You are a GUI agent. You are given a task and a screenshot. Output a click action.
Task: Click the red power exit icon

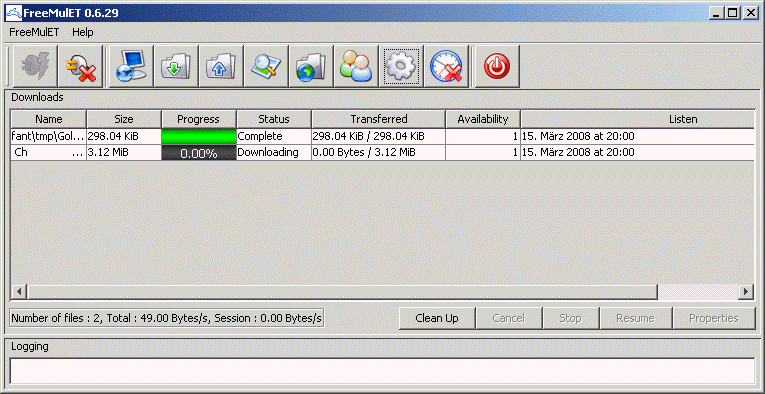tap(497, 66)
